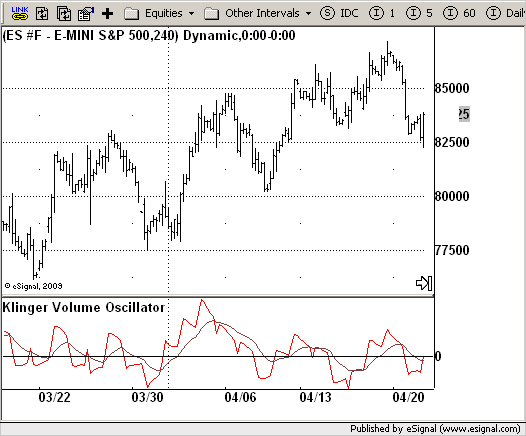Click the scroll-to-latest-bar arrow icon
The width and height of the screenshot is (526, 436).
(424, 283)
